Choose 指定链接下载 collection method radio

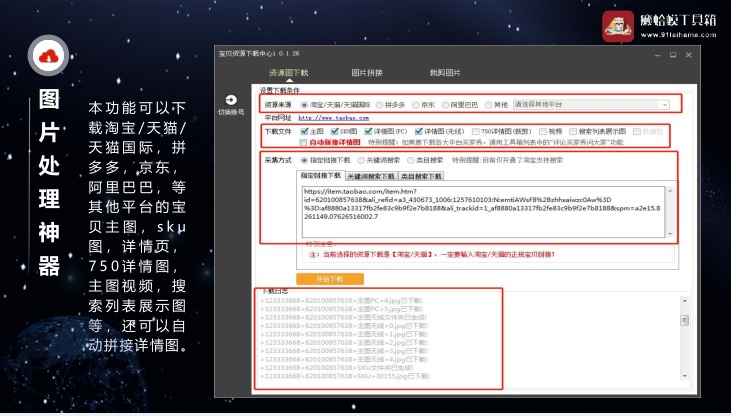pos(304,160)
